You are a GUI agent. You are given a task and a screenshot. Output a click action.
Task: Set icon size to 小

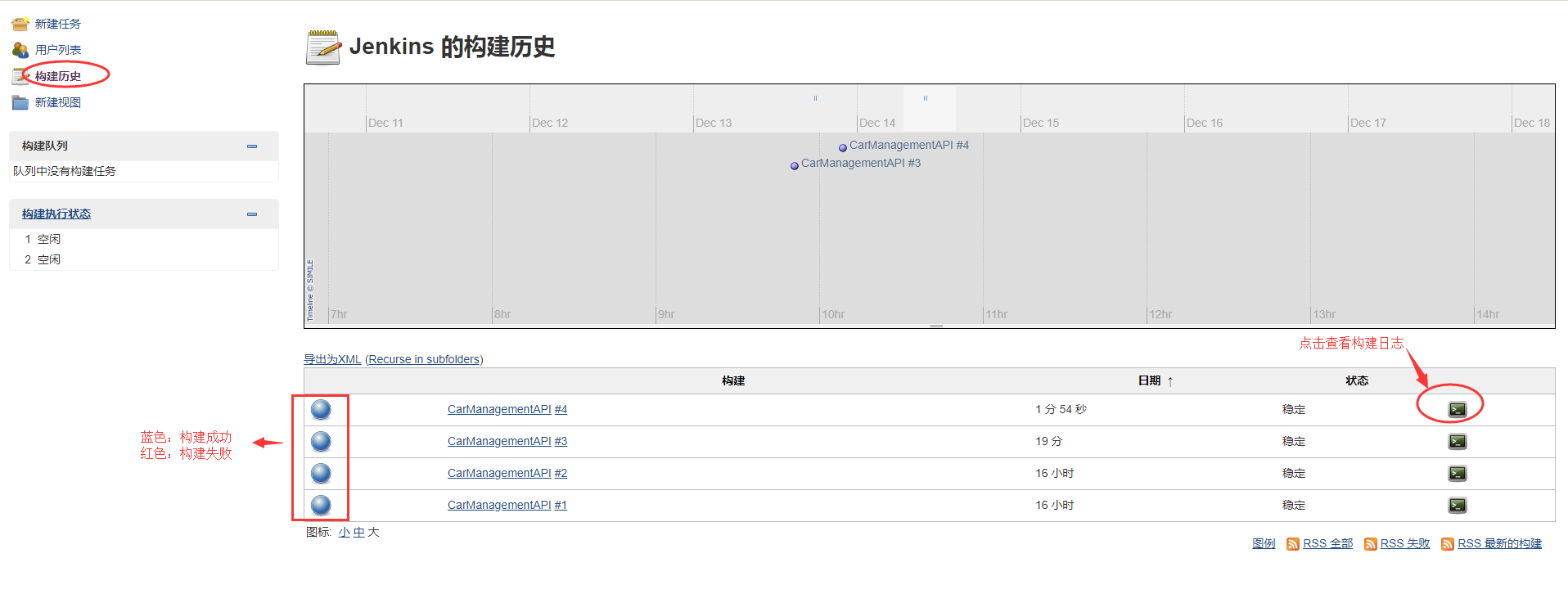[x=344, y=532]
